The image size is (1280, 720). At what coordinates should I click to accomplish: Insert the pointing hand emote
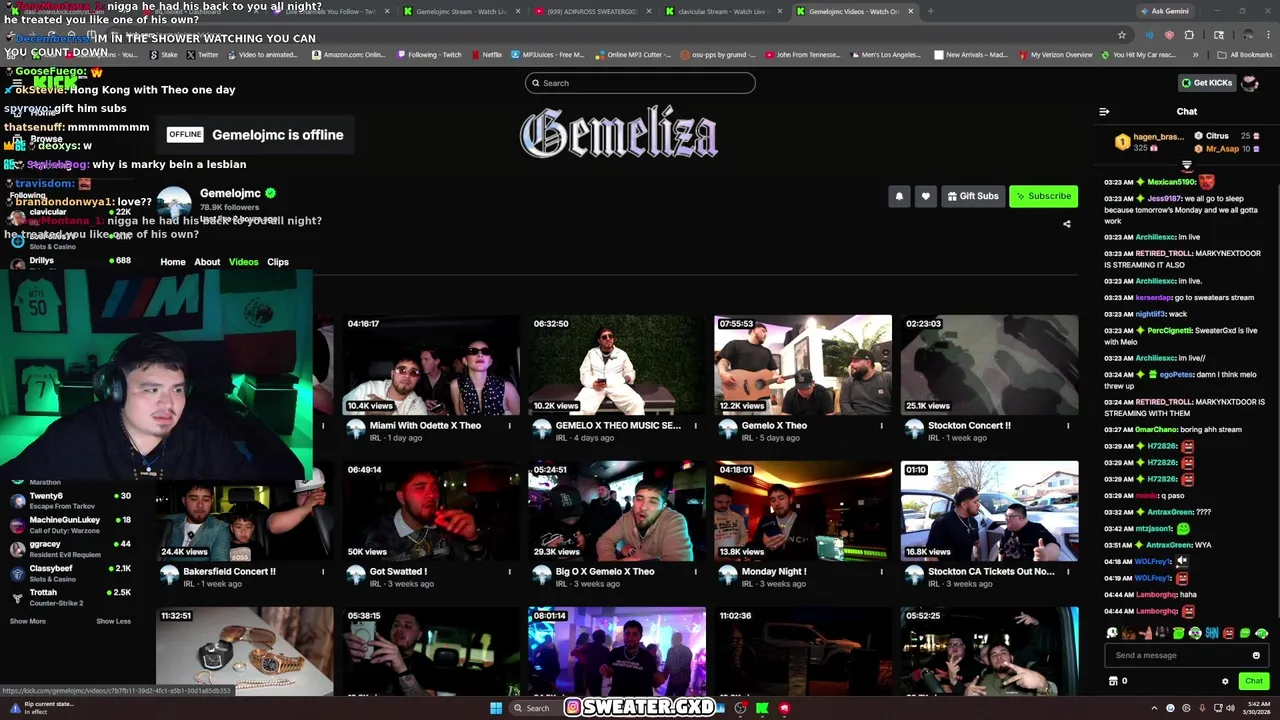(1145, 633)
